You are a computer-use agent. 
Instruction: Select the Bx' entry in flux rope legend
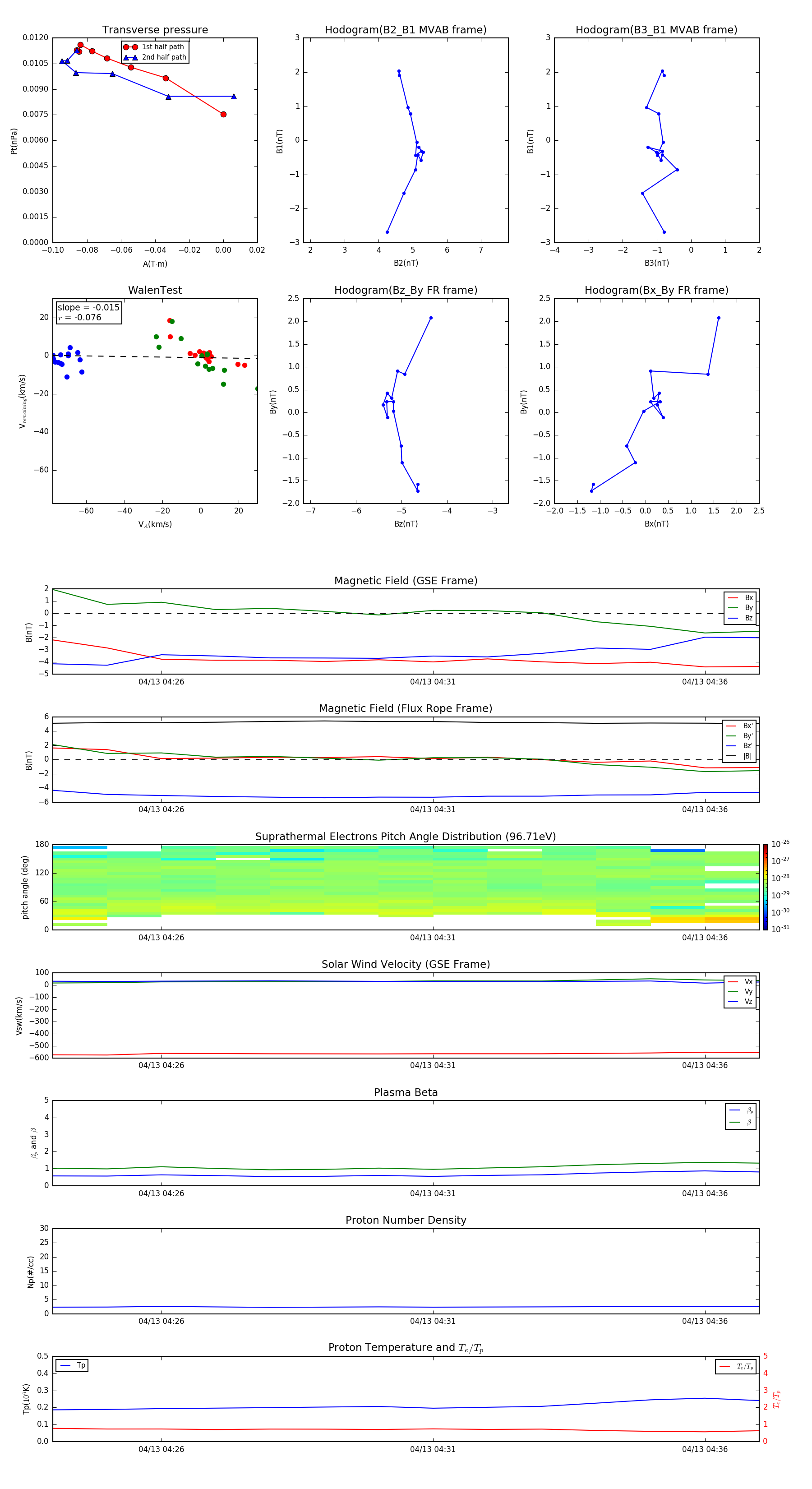pyautogui.click(x=739, y=726)
